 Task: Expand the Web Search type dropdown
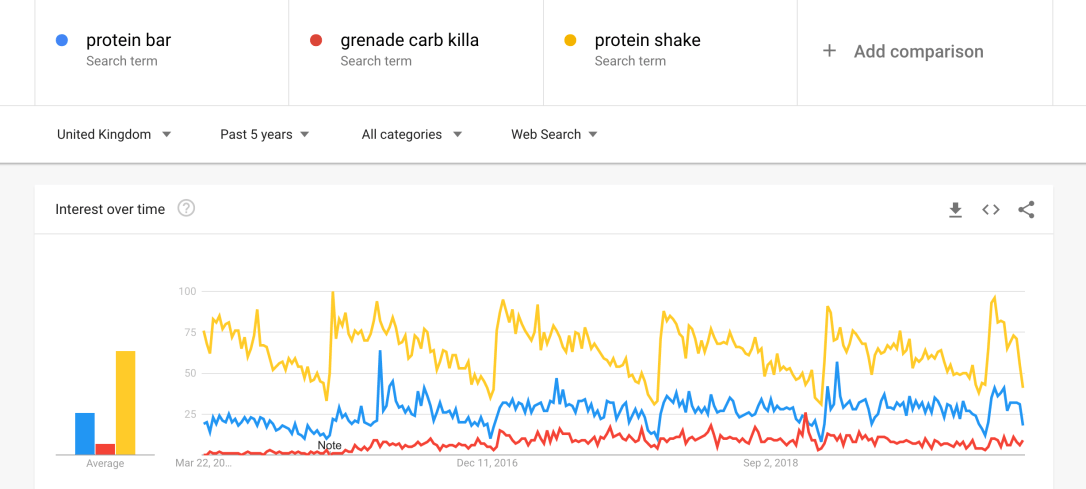(554, 134)
